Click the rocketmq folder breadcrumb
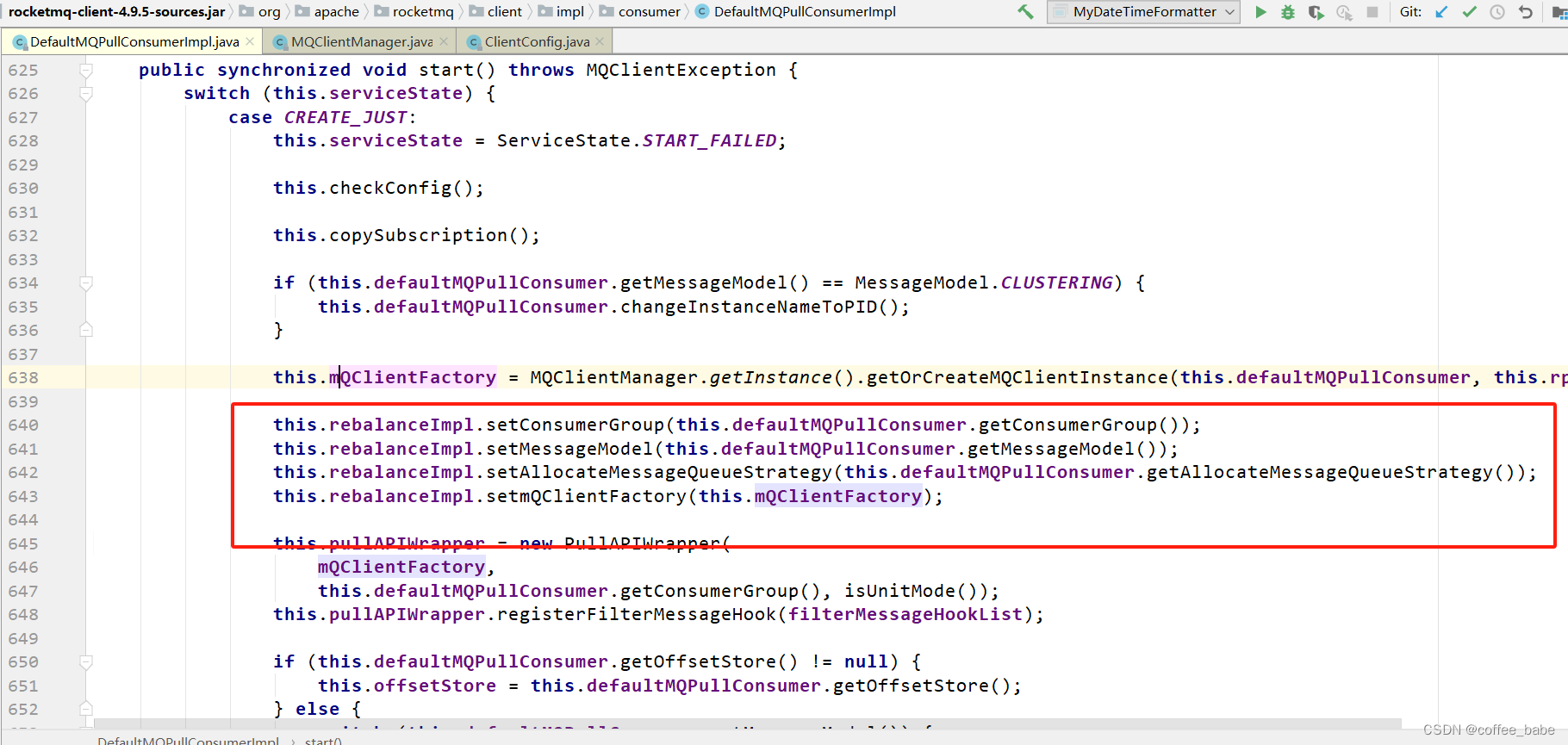The image size is (1568, 745). coord(414,12)
